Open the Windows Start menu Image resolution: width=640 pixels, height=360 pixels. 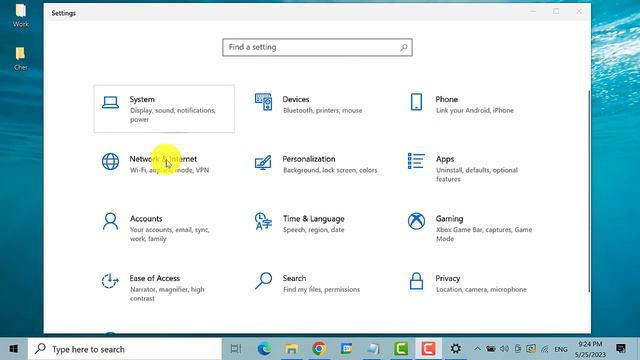[13, 349]
